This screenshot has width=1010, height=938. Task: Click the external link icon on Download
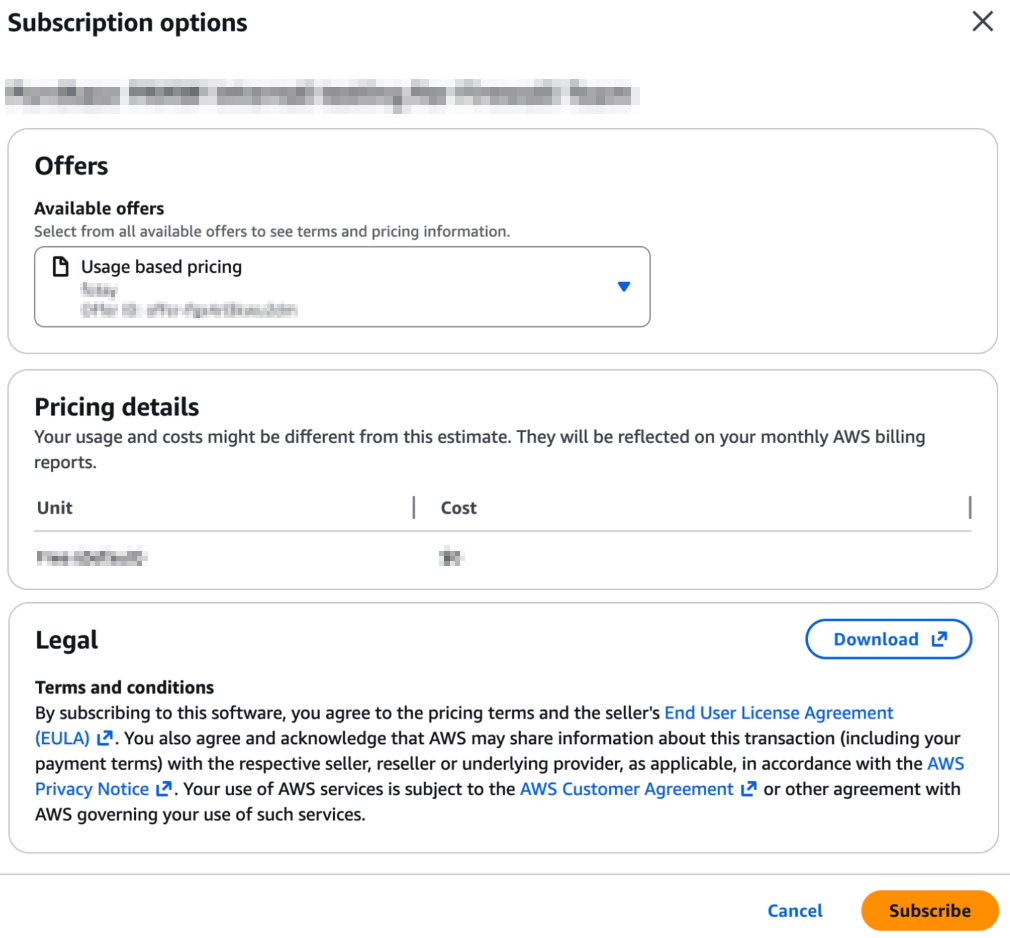(940, 639)
